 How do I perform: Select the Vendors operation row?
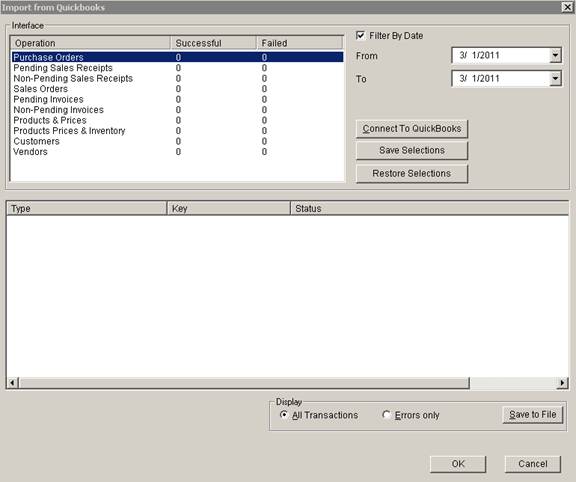point(178,152)
